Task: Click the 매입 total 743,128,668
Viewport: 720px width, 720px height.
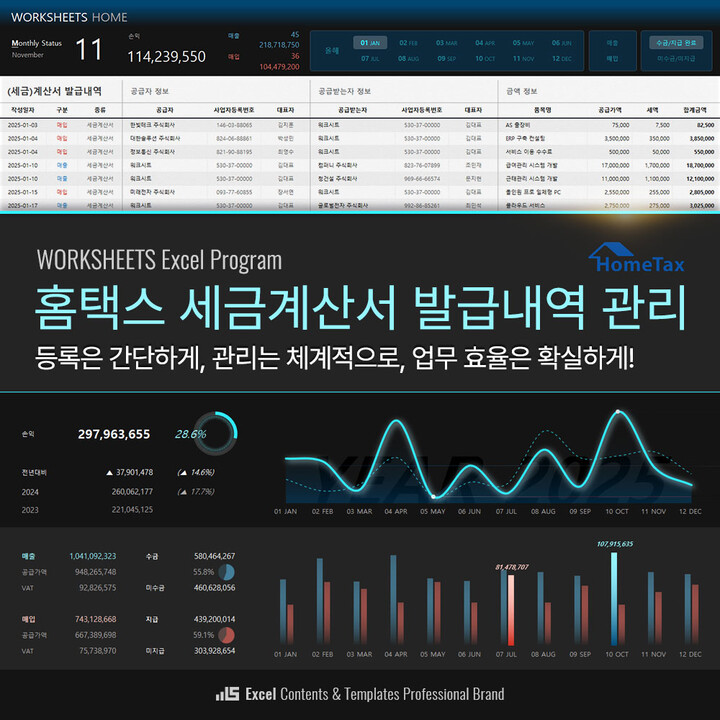Action: click(x=96, y=619)
